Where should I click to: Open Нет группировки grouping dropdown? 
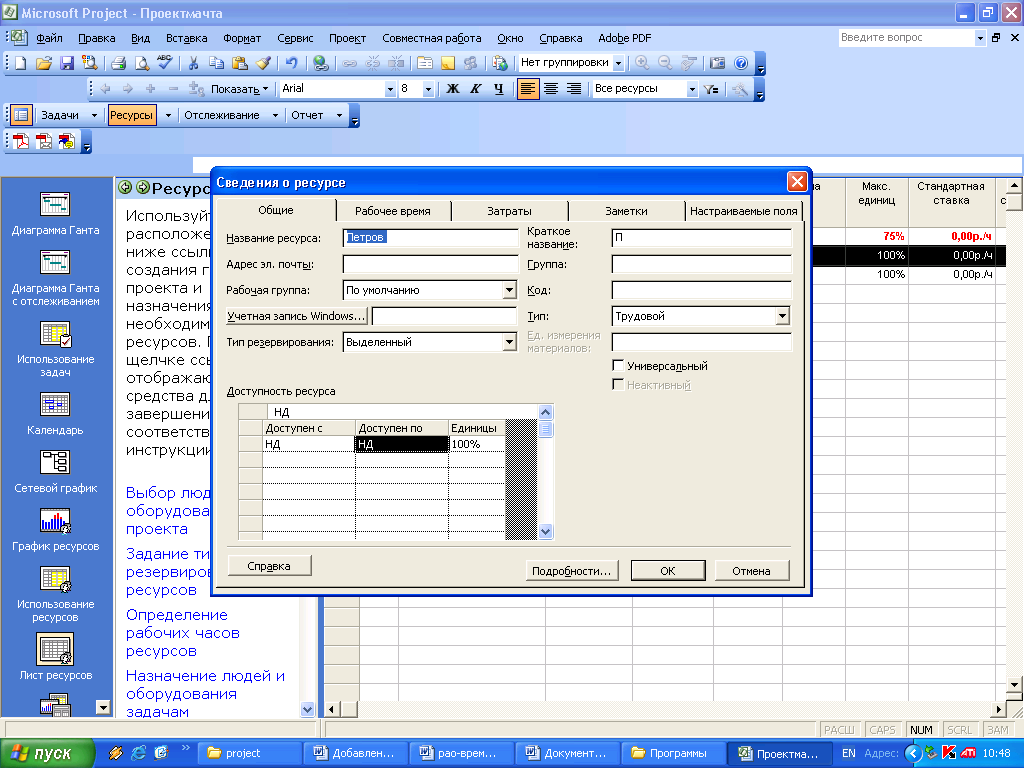point(618,63)
